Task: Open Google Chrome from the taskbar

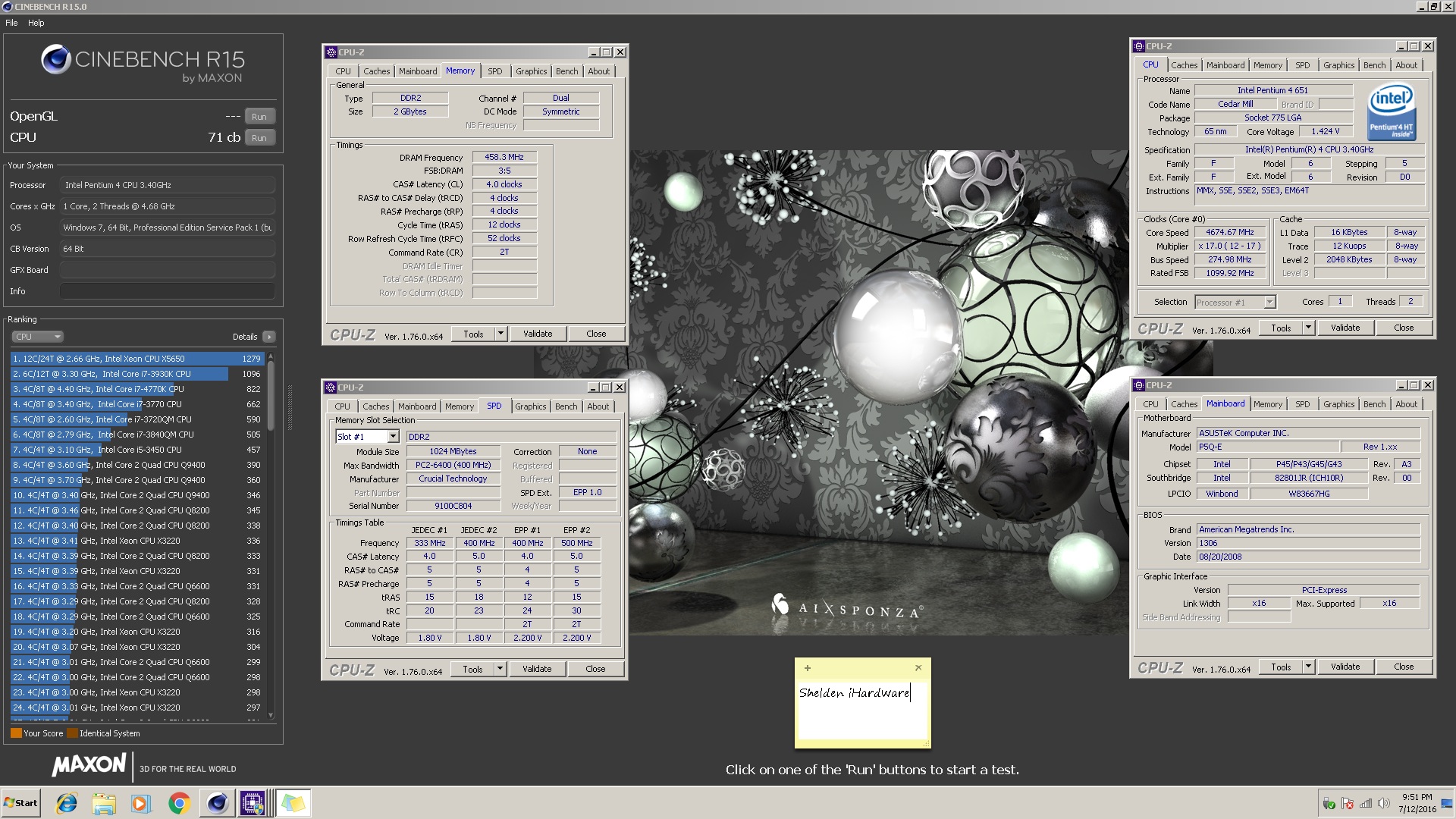Action: tap(179, 803)
